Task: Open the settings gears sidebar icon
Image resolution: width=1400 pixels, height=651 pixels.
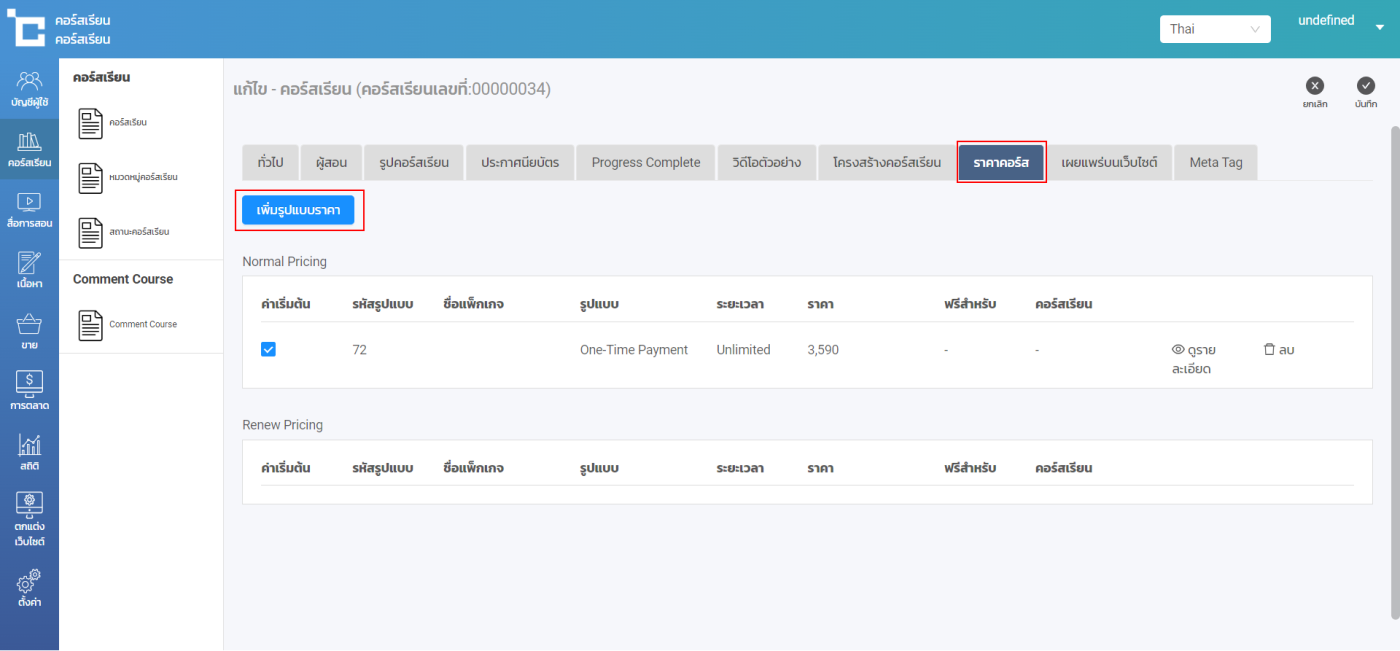Action: click(x=29, y=582)
